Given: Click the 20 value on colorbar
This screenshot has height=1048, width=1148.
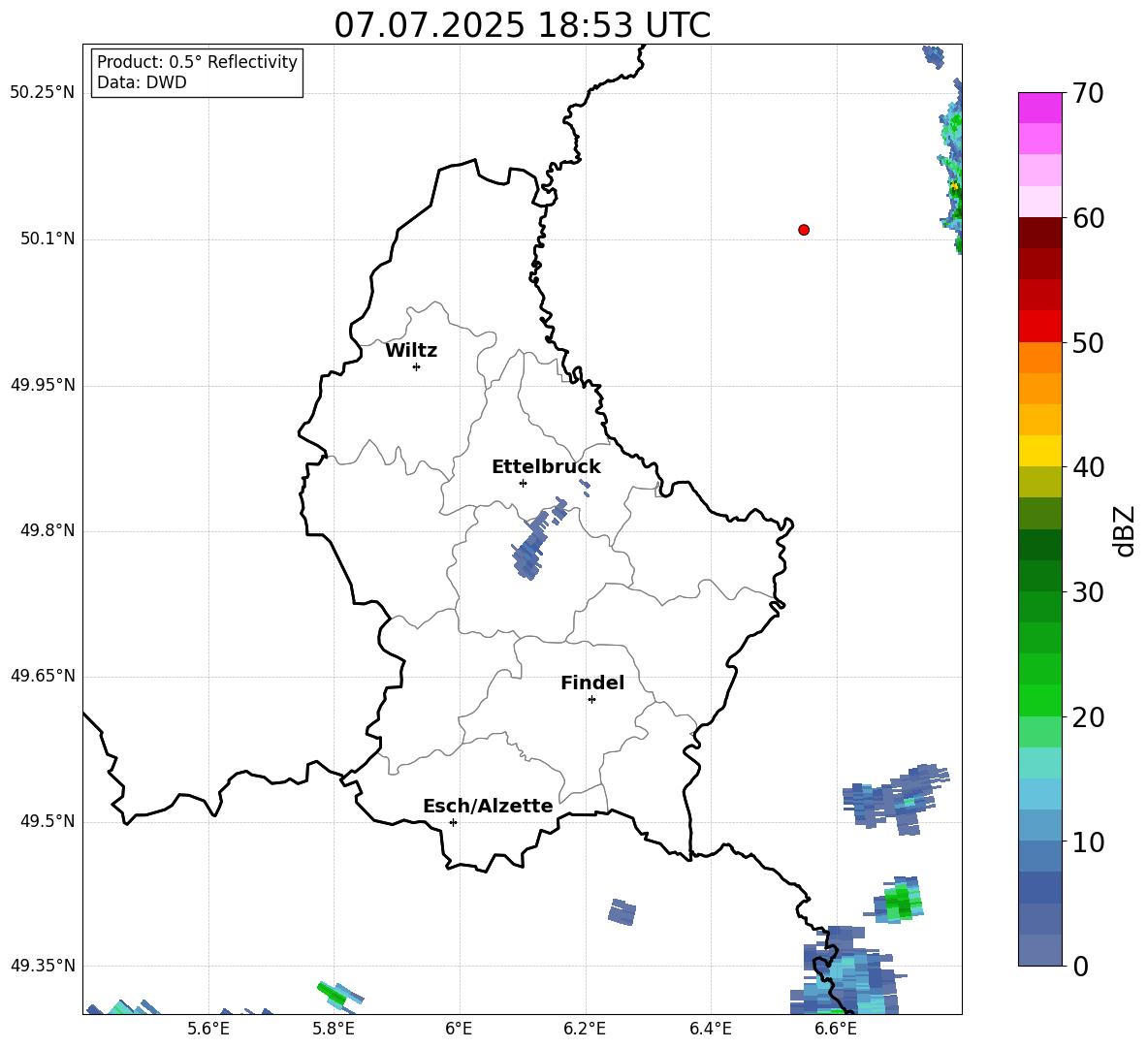Looking at the screenshot, I should (1087, 717).
